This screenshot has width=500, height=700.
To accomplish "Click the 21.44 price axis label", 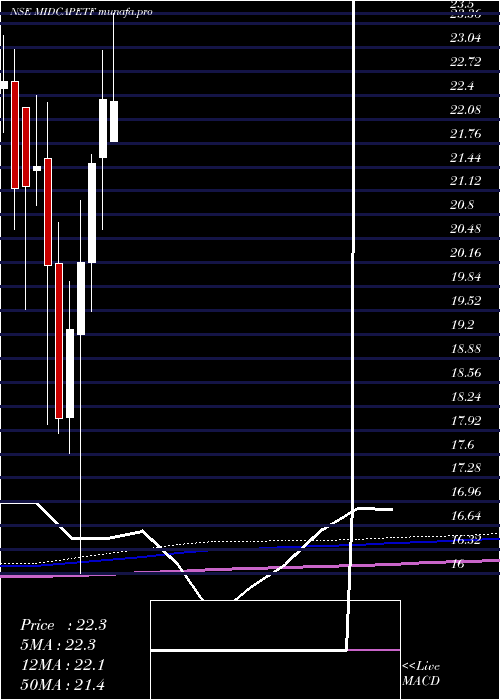I will pos(466,158).
